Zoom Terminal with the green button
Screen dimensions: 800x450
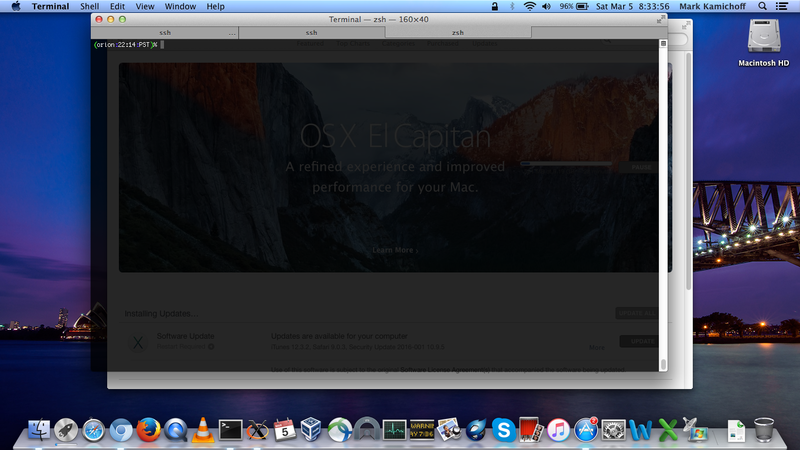(122, 19)
